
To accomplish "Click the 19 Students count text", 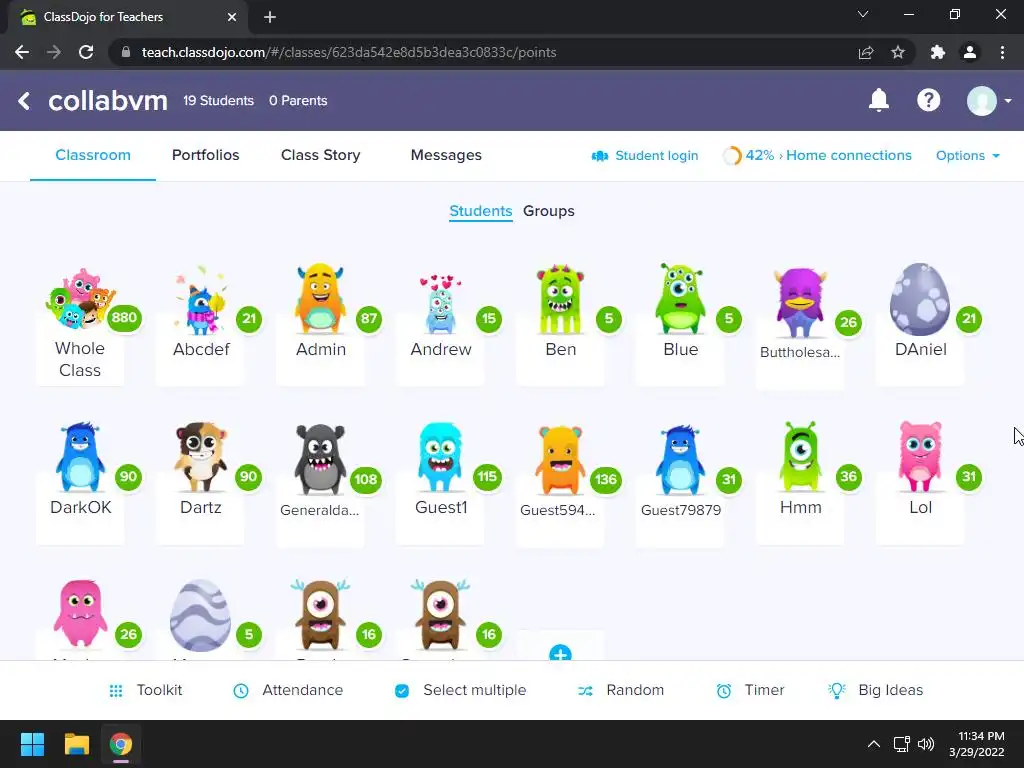I will [x=218, y=101].
